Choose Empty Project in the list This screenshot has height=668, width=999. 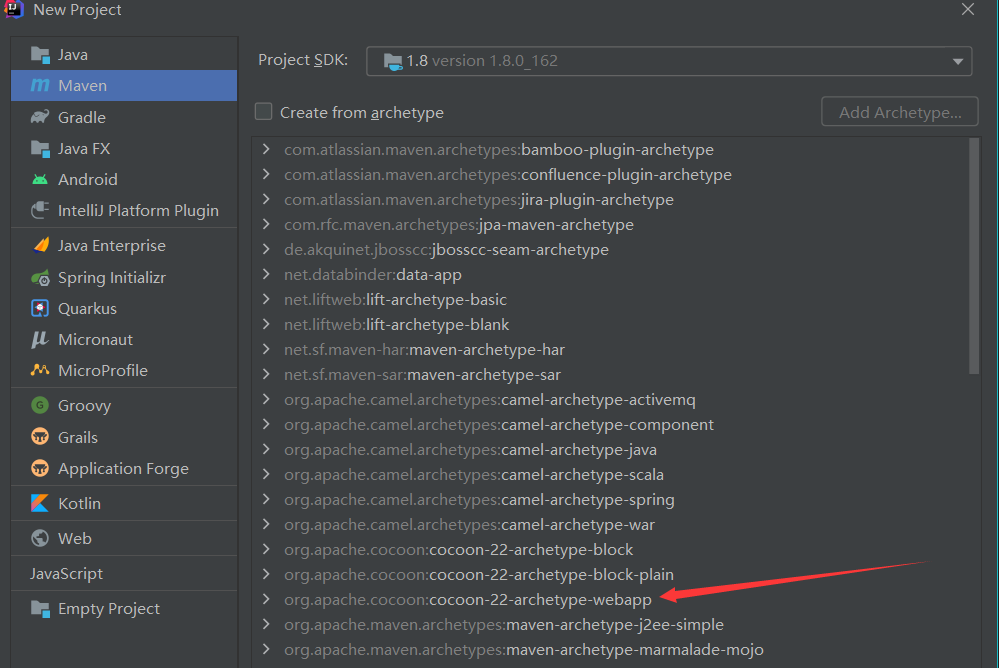click(x=124, y=609)
